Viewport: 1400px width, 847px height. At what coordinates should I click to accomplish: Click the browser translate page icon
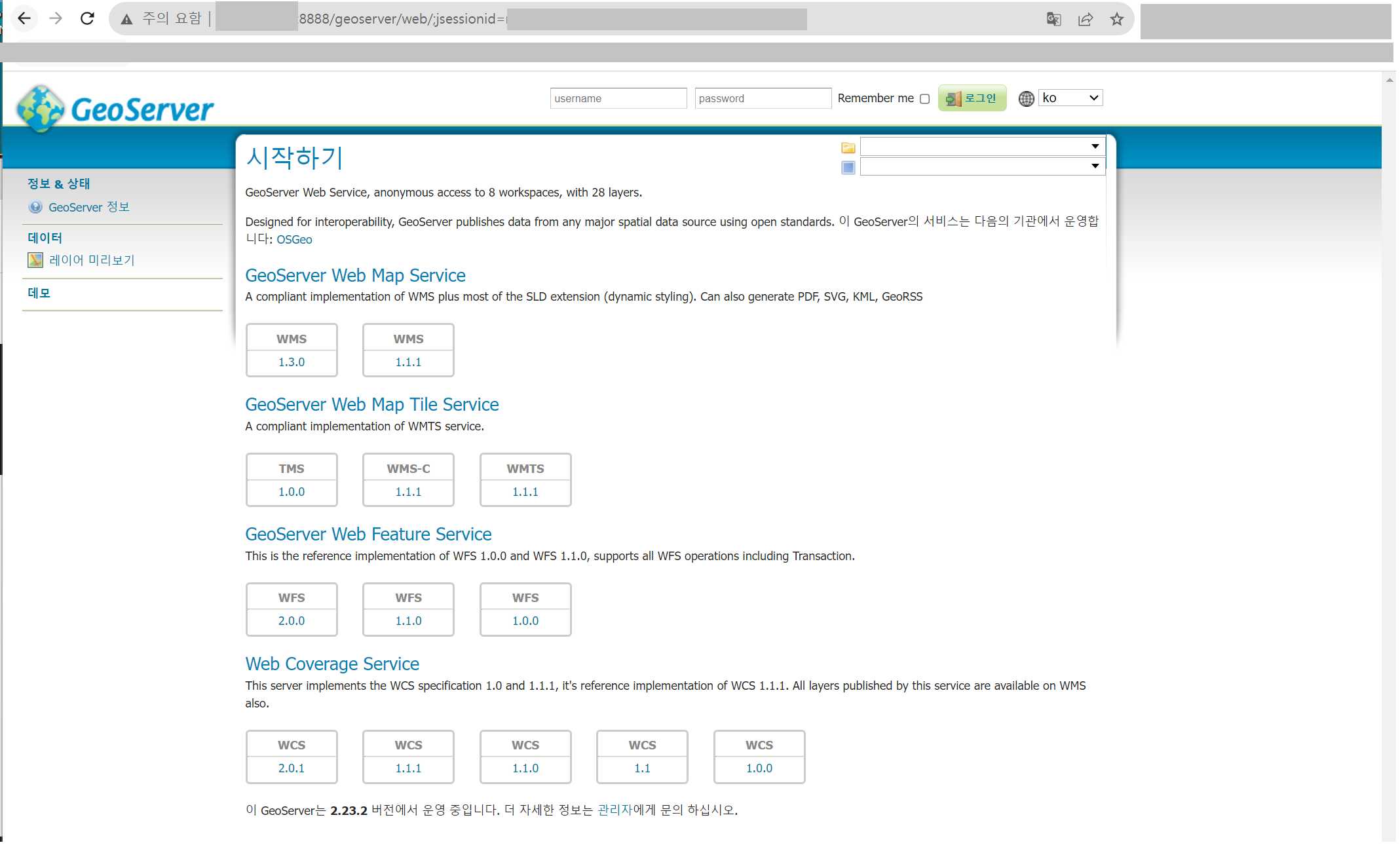[1053, 19]
